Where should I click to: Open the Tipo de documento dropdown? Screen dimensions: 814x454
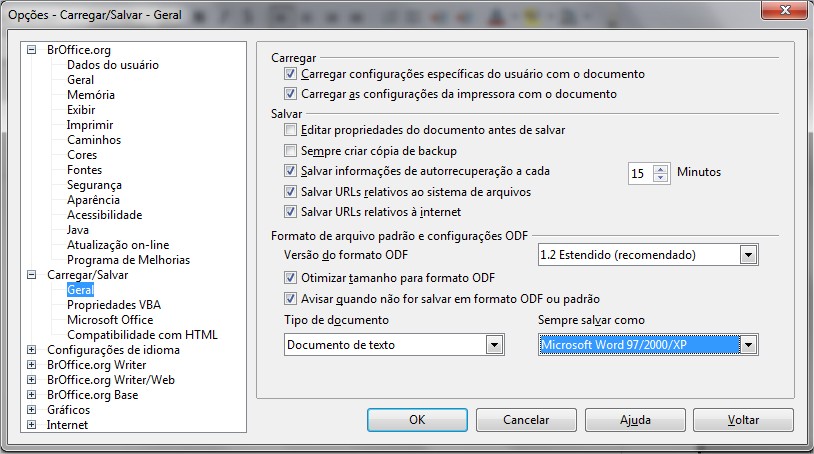[494, 345]
